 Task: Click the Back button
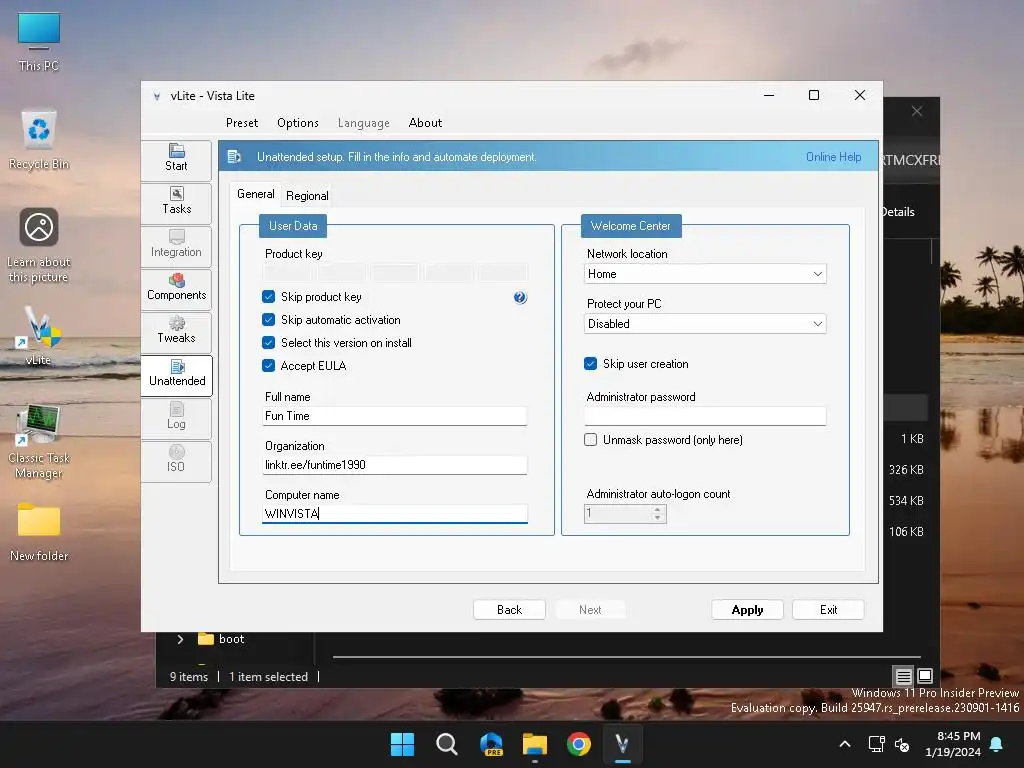click(509, 609)
